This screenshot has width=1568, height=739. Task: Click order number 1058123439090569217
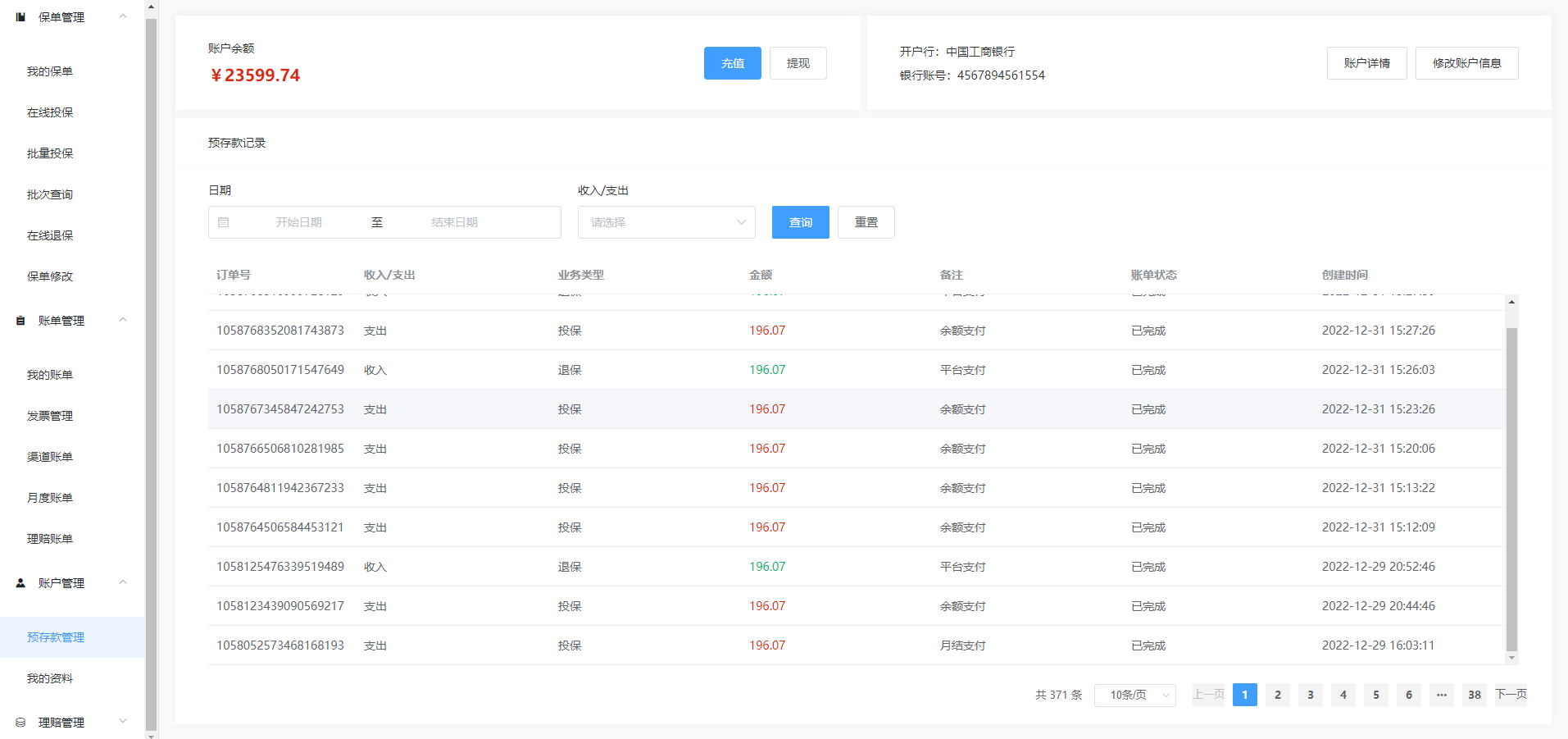(280, 606)
